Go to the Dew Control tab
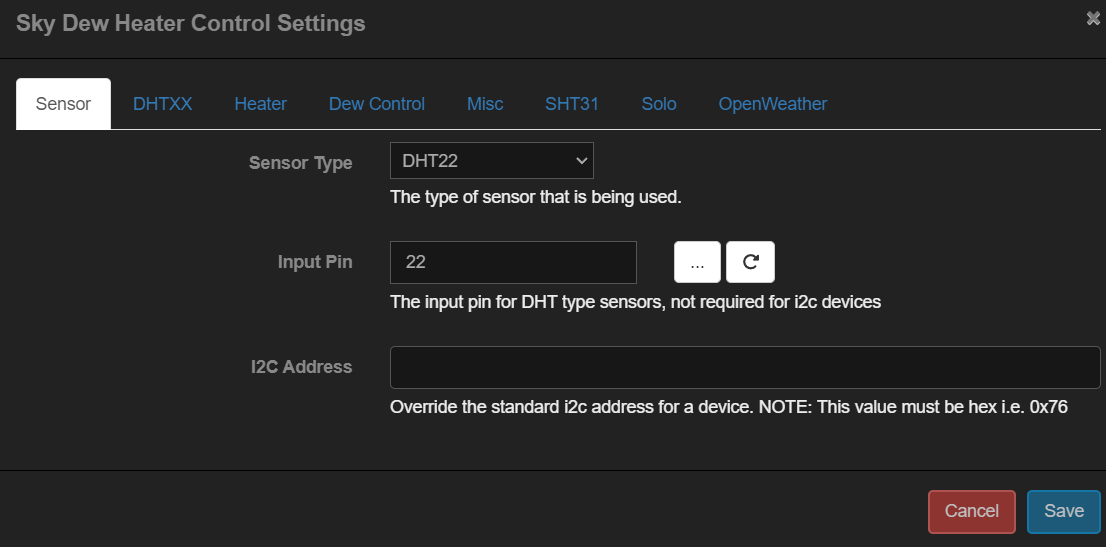 376,104
